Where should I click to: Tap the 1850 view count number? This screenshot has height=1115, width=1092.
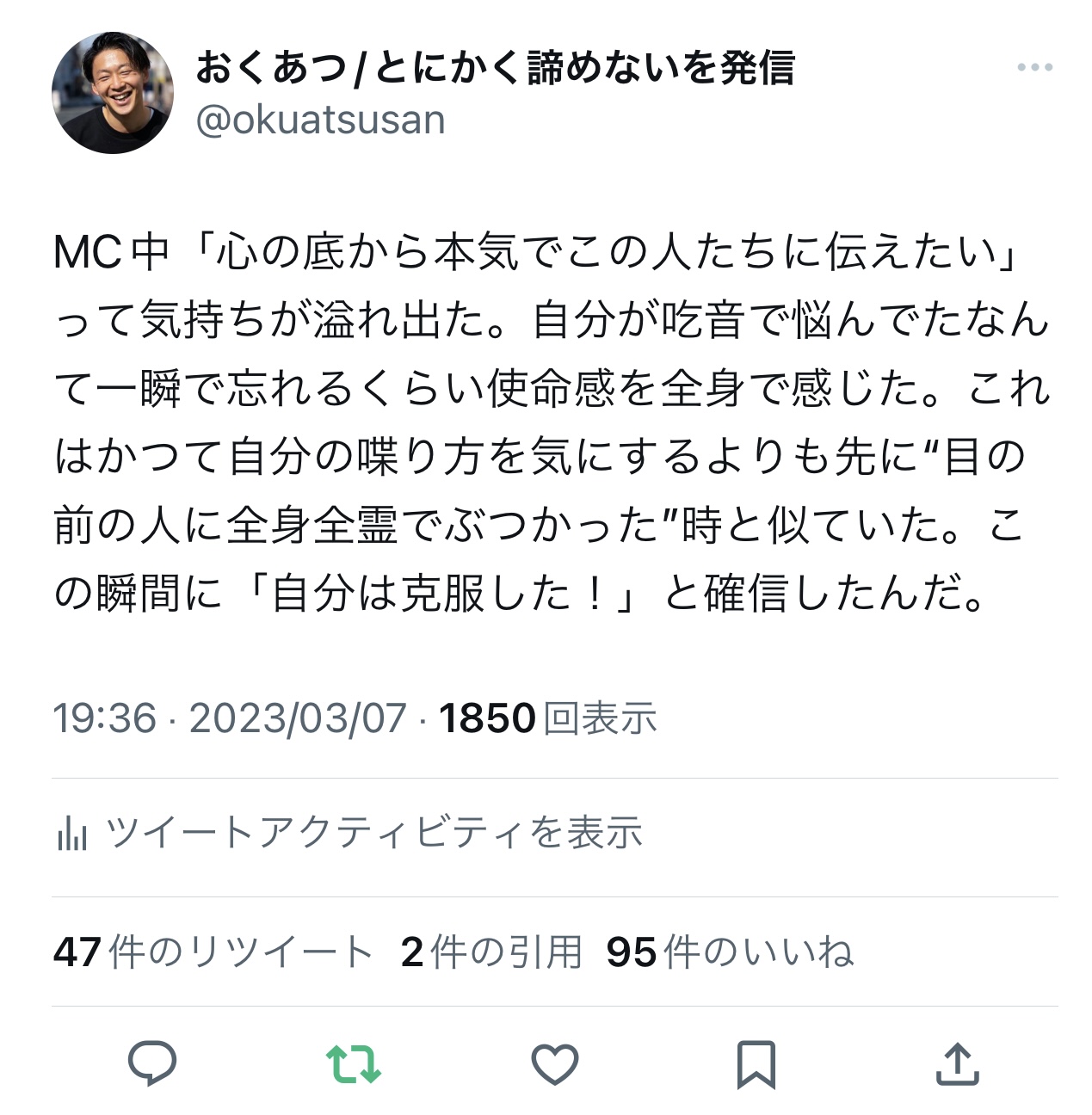click(487, 718)
